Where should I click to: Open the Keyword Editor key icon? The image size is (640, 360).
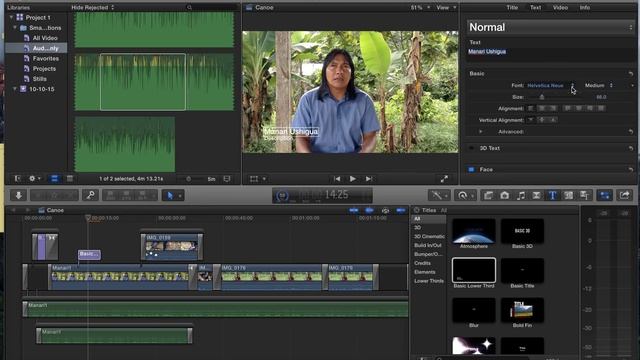click(90, 196)
